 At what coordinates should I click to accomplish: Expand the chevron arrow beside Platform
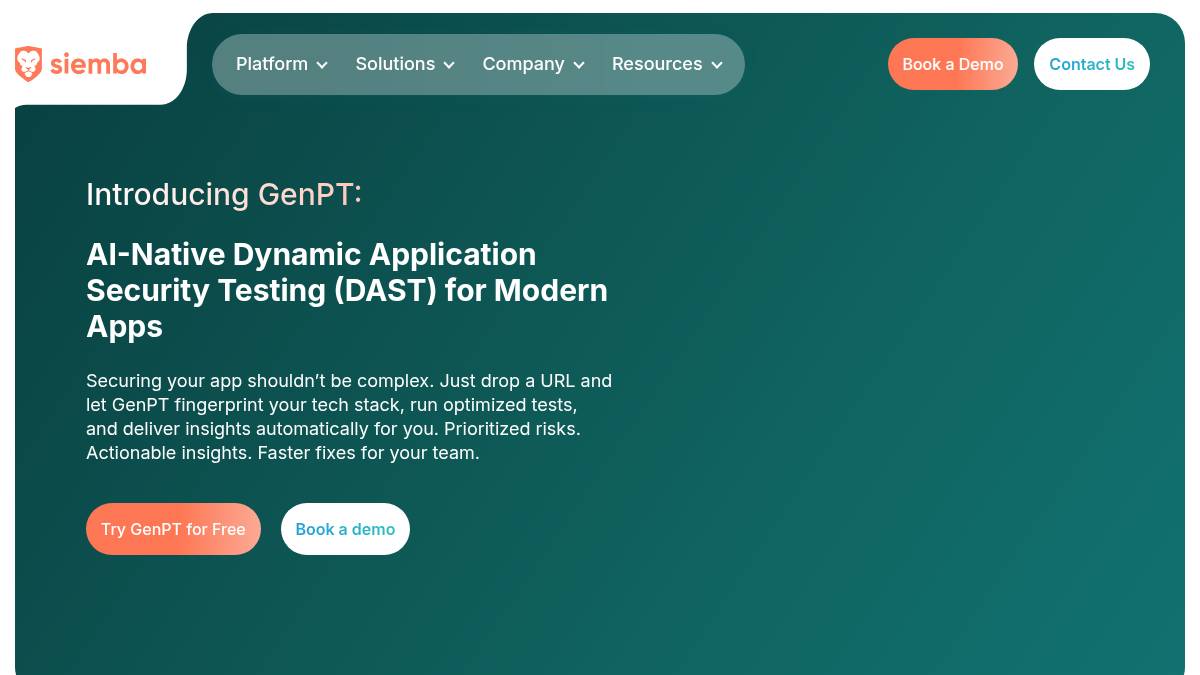(322, 65)
